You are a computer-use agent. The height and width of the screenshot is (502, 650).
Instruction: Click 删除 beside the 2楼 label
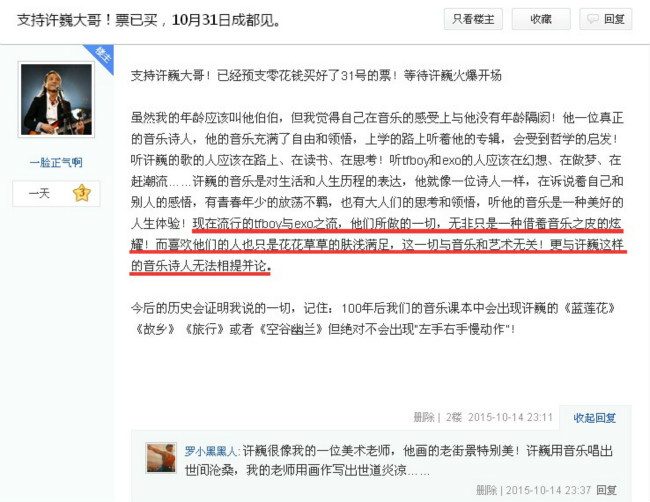tap(424, 417)
